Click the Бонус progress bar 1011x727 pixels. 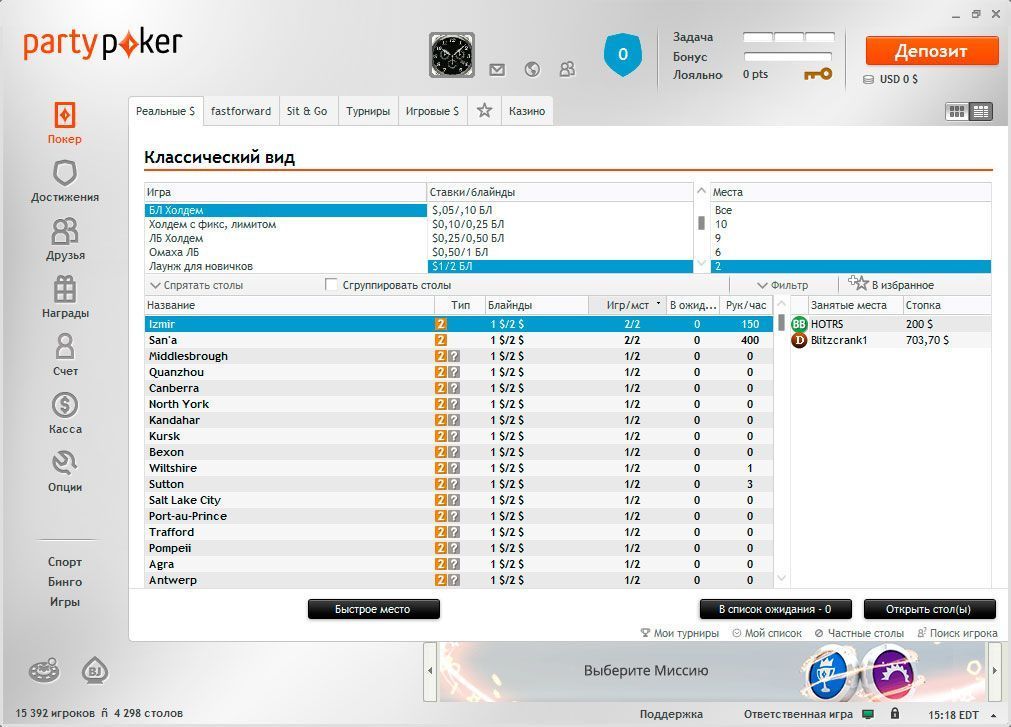point(788,56)
